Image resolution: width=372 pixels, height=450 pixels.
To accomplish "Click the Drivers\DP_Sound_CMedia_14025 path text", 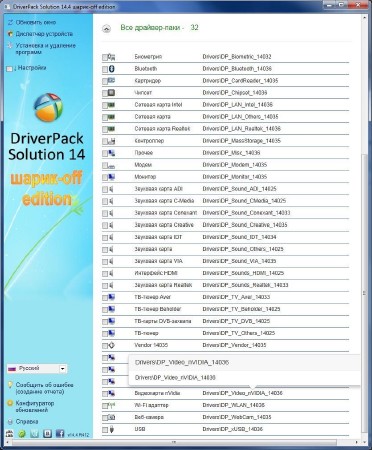I will pos(244,201).
